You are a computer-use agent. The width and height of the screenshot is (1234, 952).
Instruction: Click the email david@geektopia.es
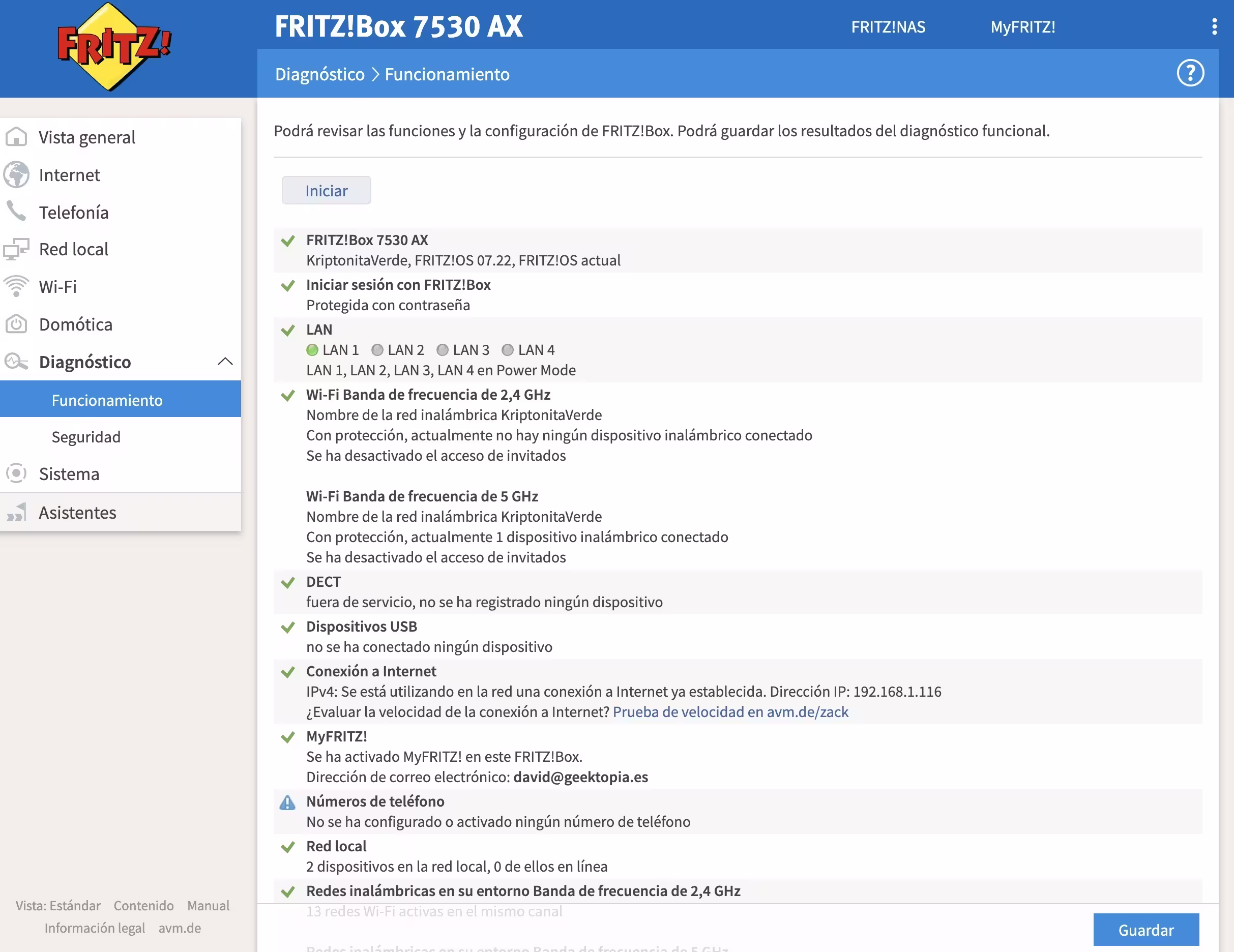pyautogui.click(x=580, y=777)
